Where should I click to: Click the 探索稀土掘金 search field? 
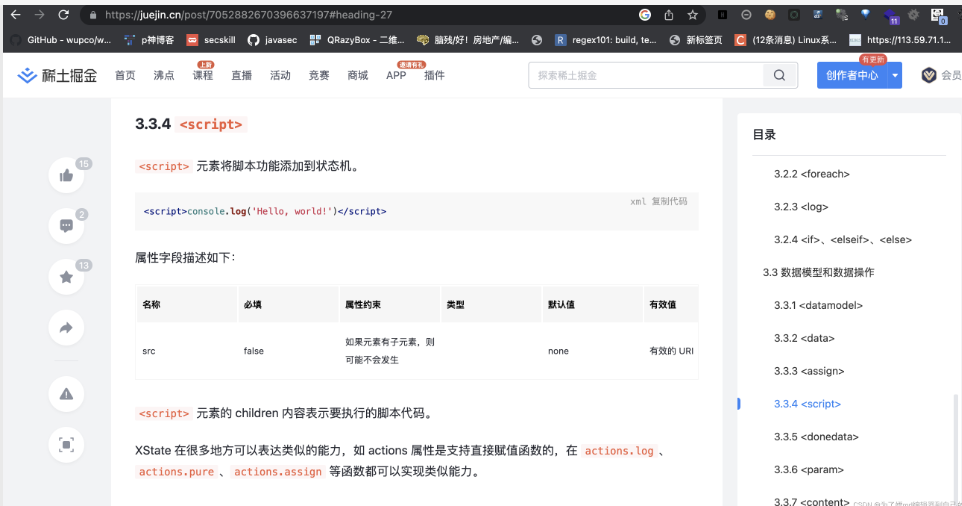646,75
